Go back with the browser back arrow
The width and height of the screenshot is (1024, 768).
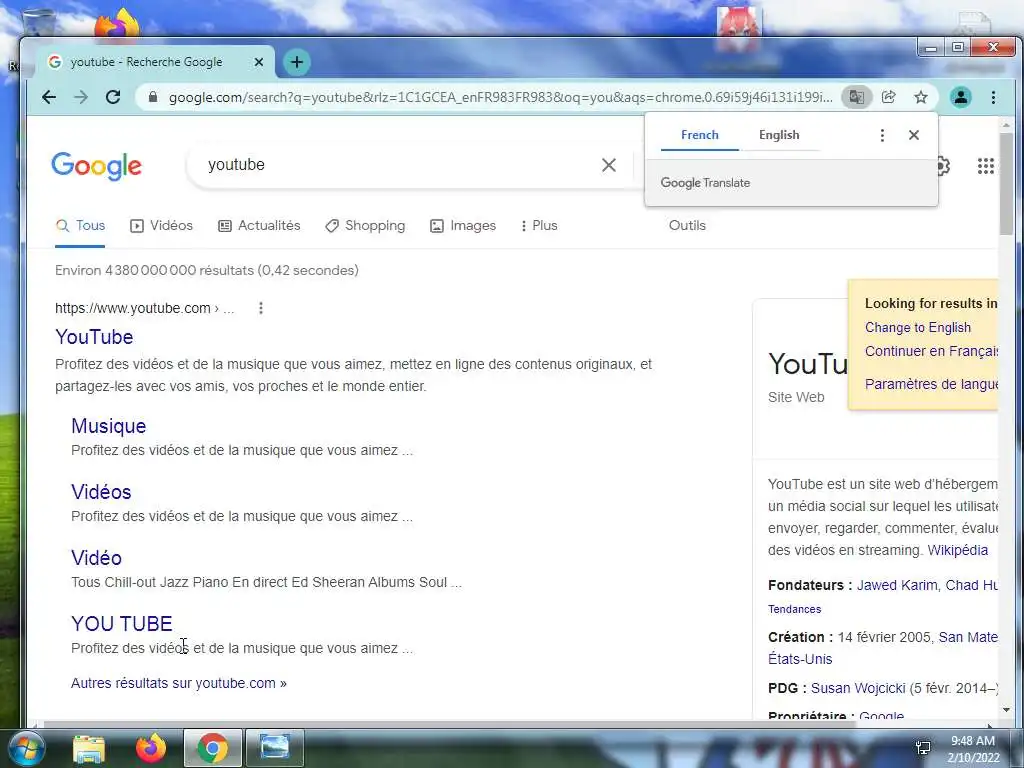coord(49,97)
